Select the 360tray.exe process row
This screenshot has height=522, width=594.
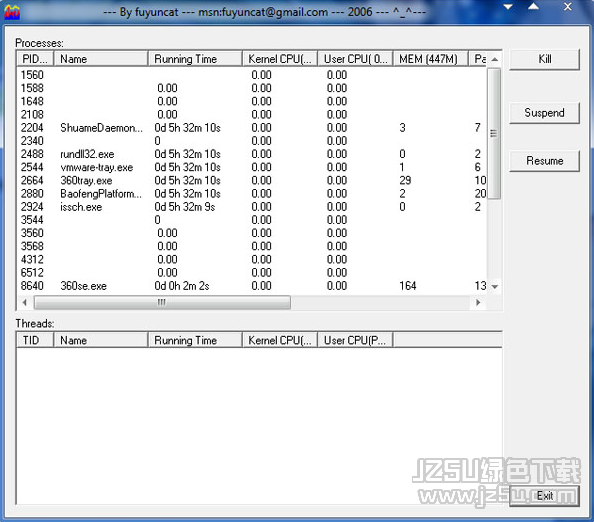[x=252, y=180]
